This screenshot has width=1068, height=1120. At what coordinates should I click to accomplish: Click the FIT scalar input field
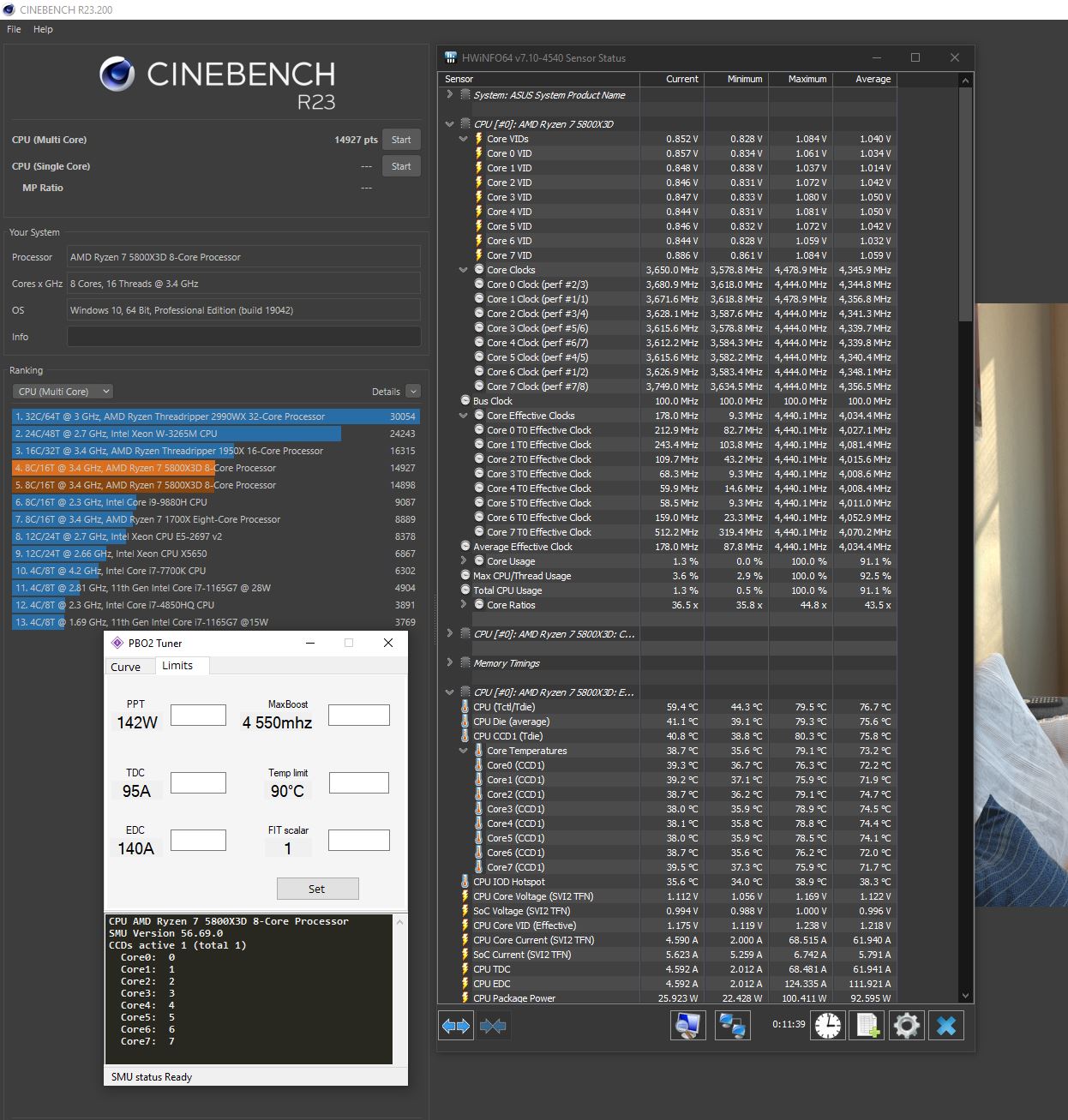click(359, 840)
